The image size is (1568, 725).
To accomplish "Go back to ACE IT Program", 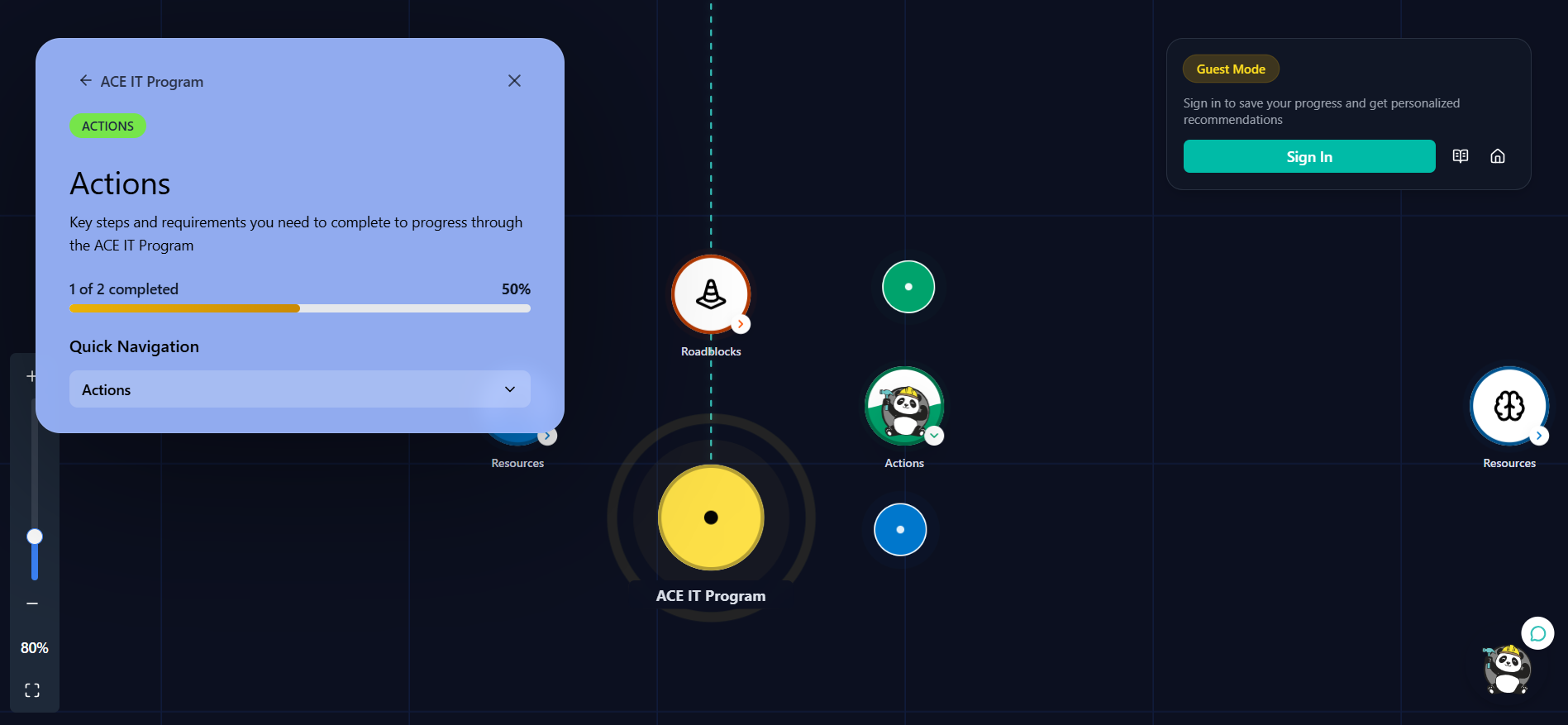I will coord(86,81).
